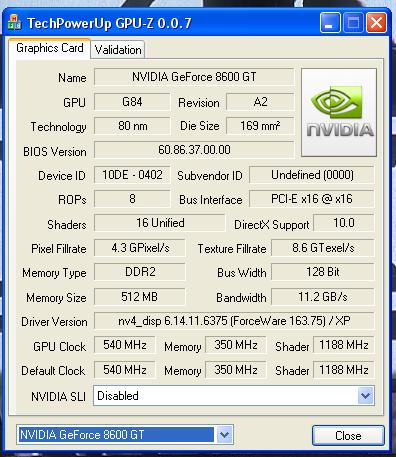Click the "BIOS Version" label
This screenshot has width=396, height=457.
coord(55,152)
